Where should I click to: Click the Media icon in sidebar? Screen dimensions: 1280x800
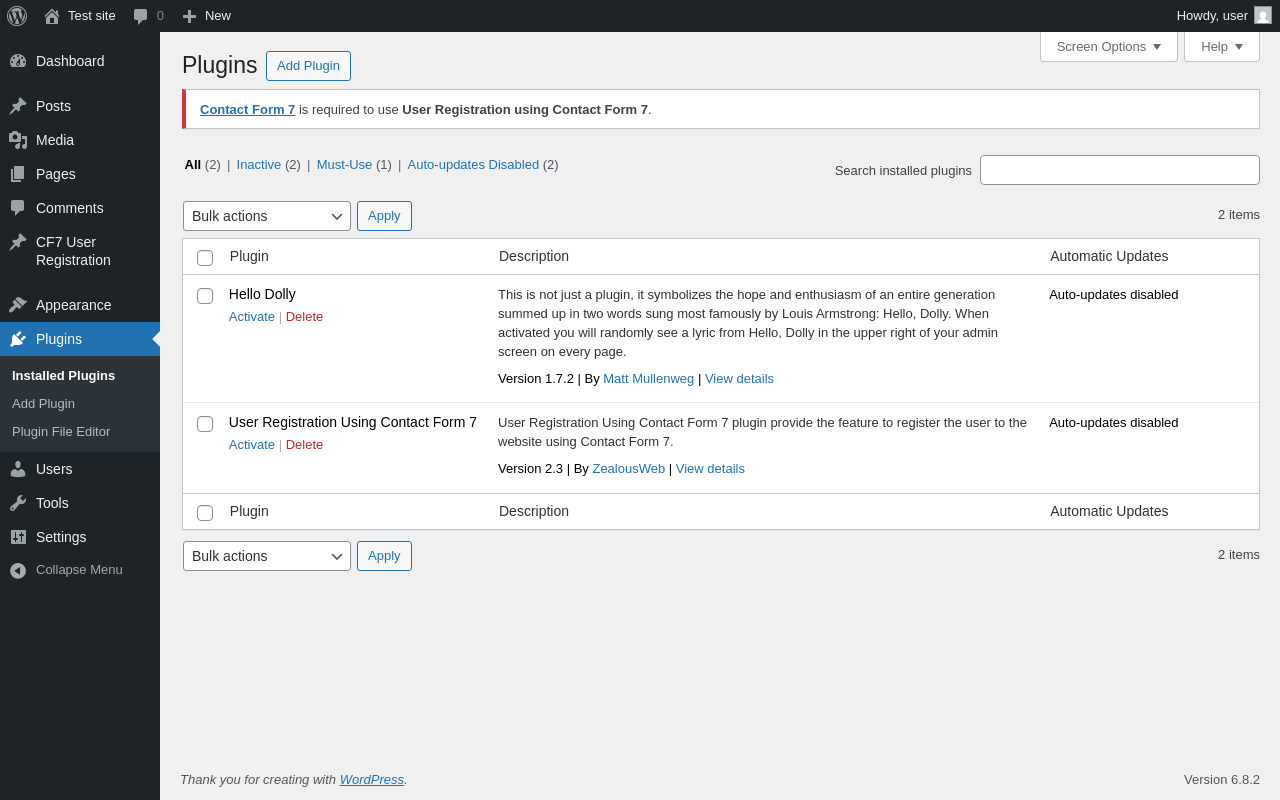(x=18, y=140)
